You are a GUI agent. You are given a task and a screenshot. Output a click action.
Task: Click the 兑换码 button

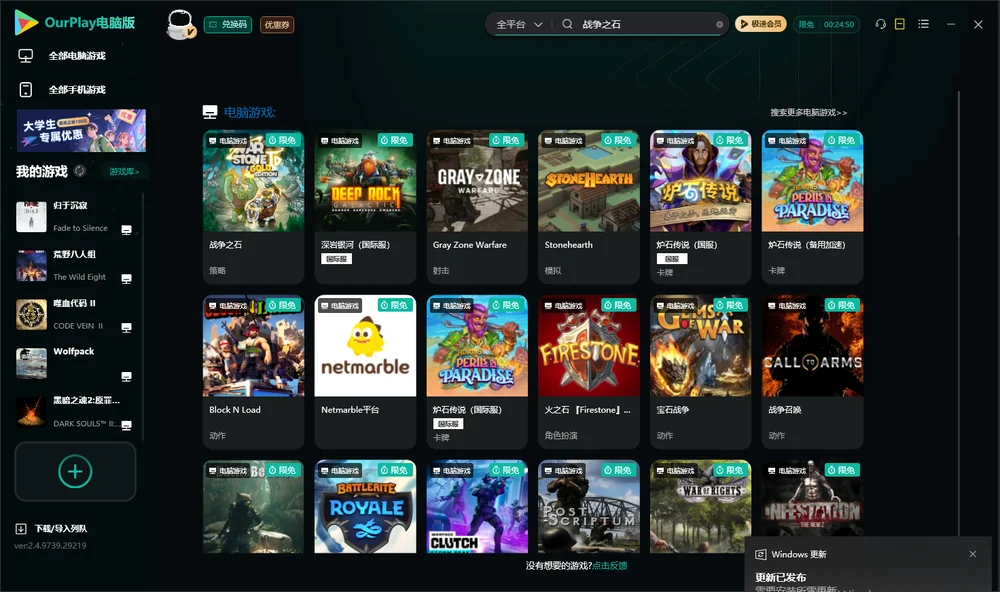tap(228, 25)
